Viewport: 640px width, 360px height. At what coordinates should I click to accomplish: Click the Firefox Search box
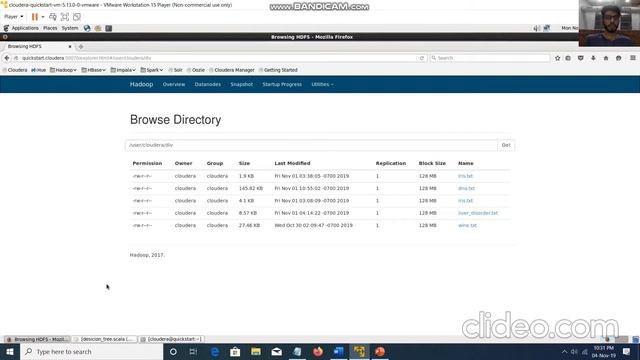tap(490, 58)
